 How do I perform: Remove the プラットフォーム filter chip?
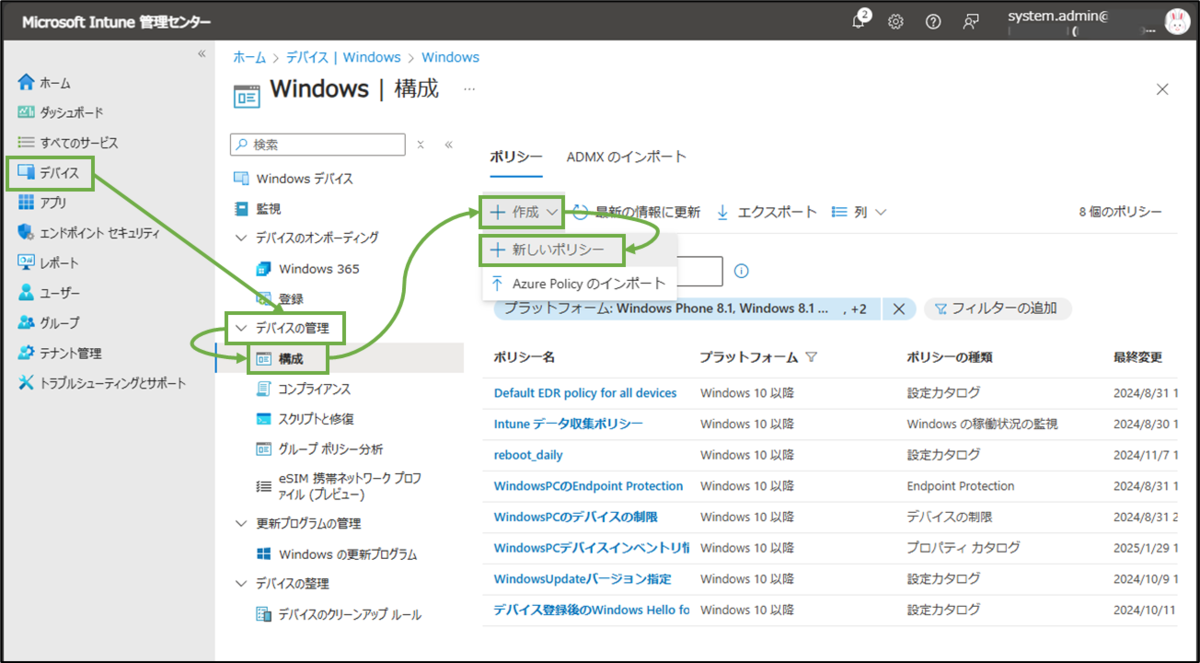coord(898,309)
